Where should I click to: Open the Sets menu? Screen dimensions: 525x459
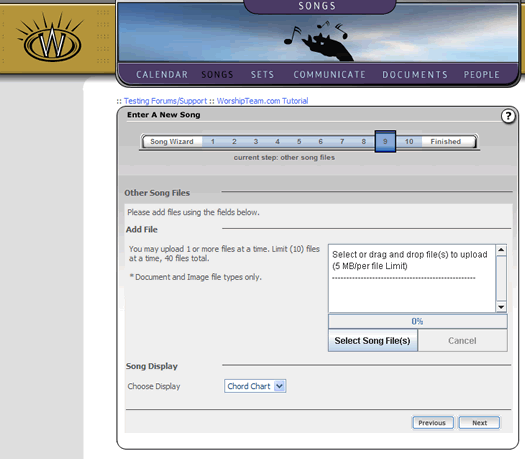(262, 74)
